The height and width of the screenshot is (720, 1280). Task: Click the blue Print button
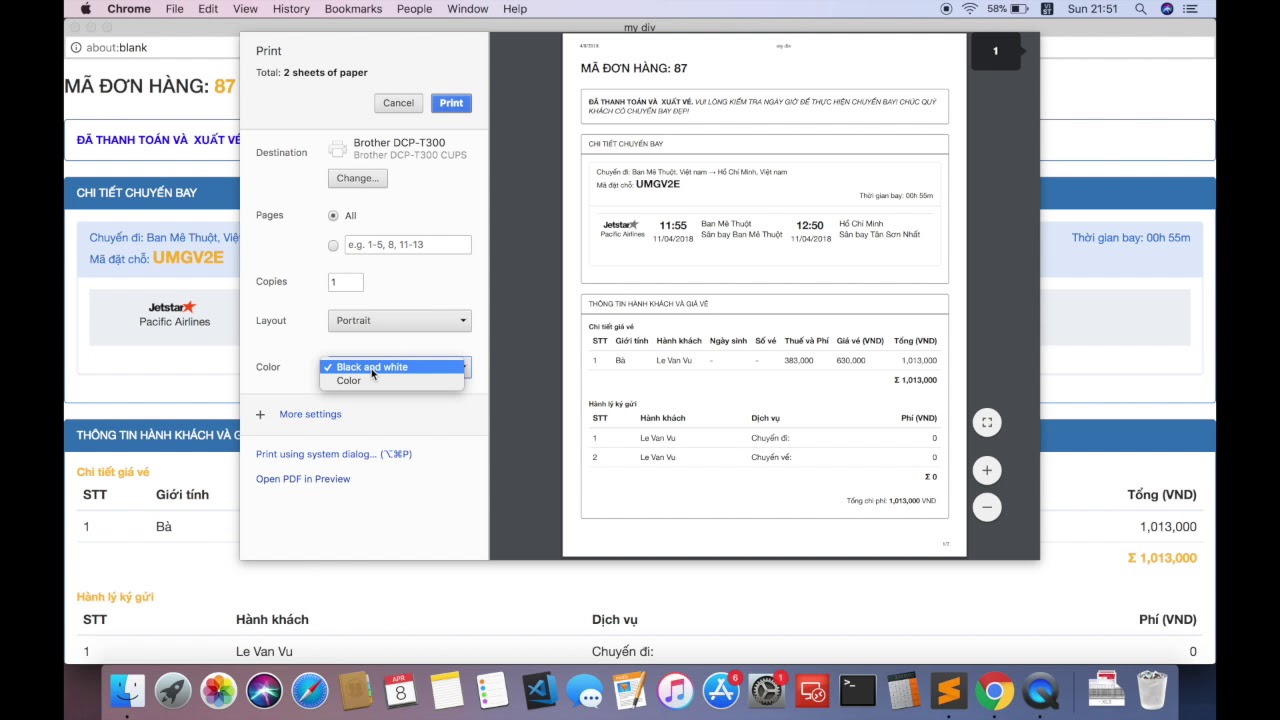tap(451, 103)
